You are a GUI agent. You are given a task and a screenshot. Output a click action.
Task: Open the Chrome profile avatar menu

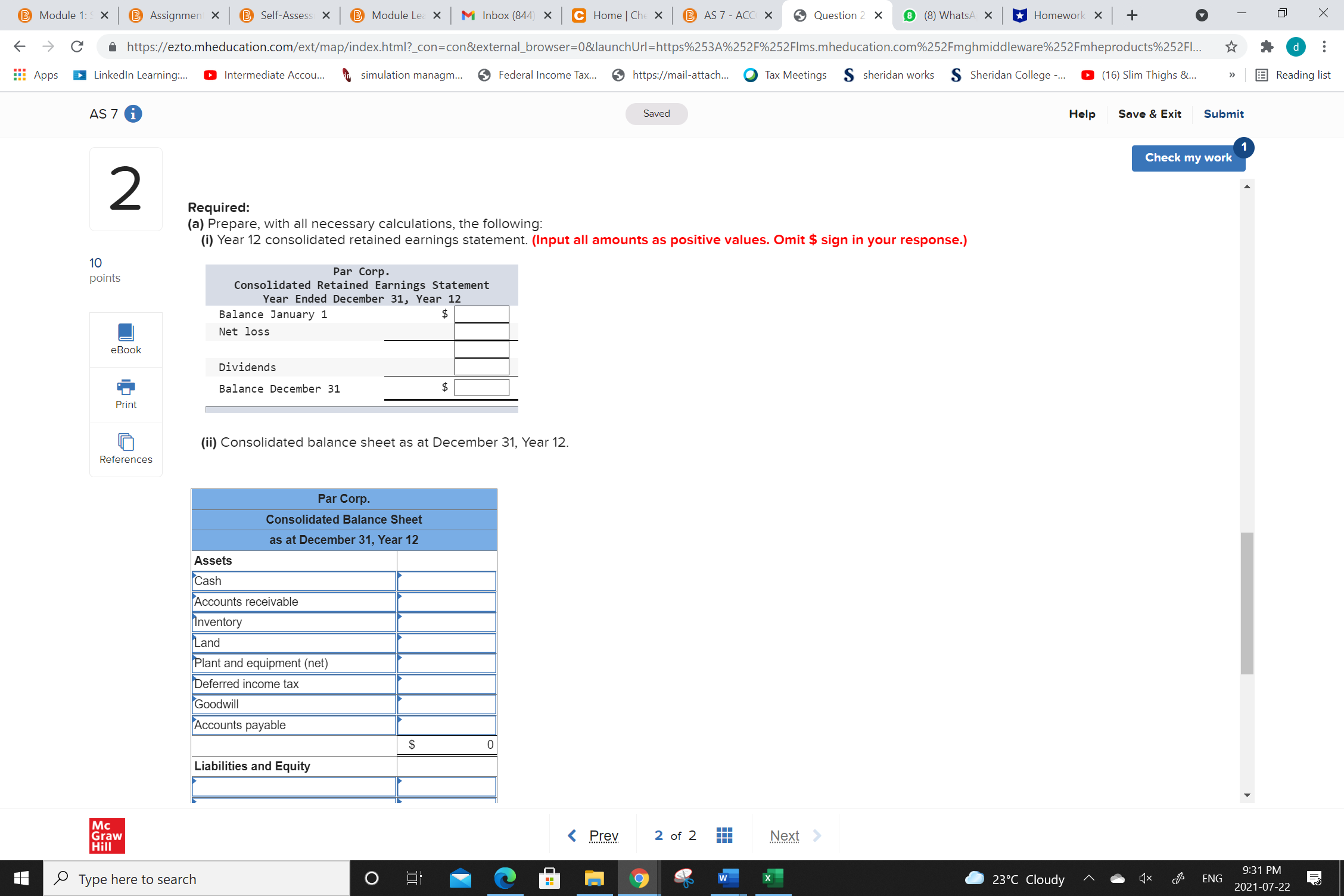pos(1296,46)
